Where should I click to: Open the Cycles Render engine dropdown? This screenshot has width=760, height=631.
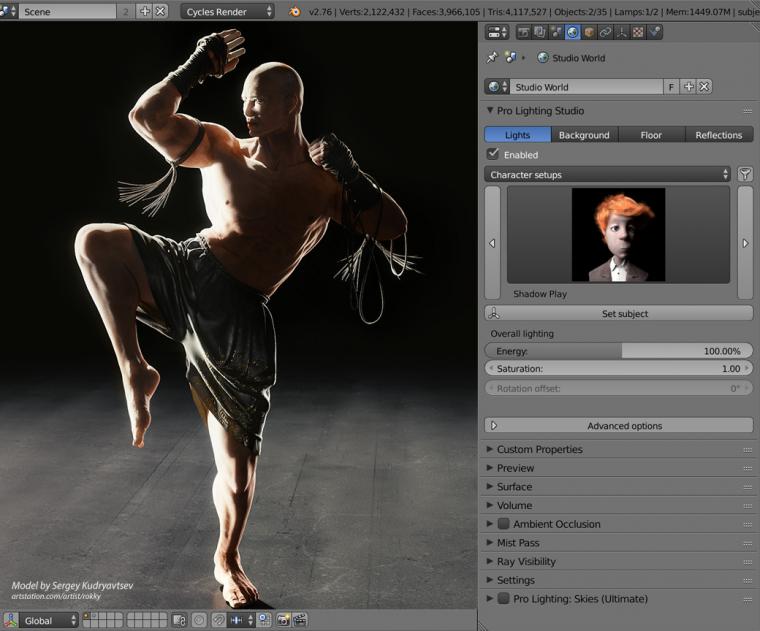coord(228,12)
